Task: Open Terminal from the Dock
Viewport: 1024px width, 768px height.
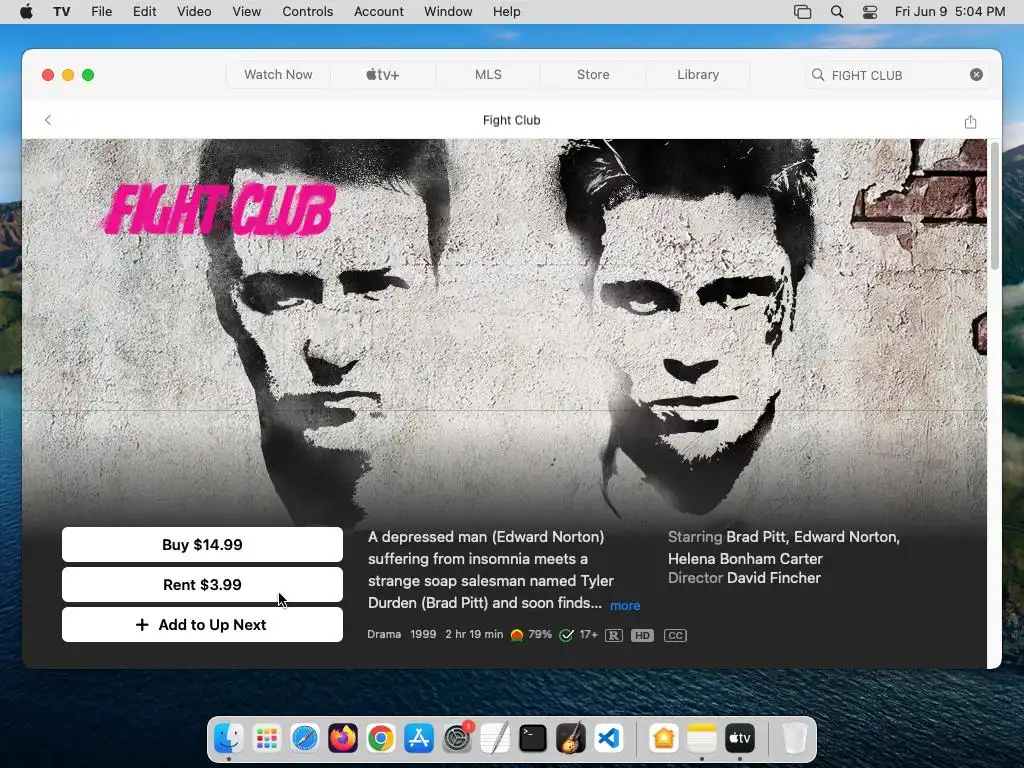Action: point(533,739)
